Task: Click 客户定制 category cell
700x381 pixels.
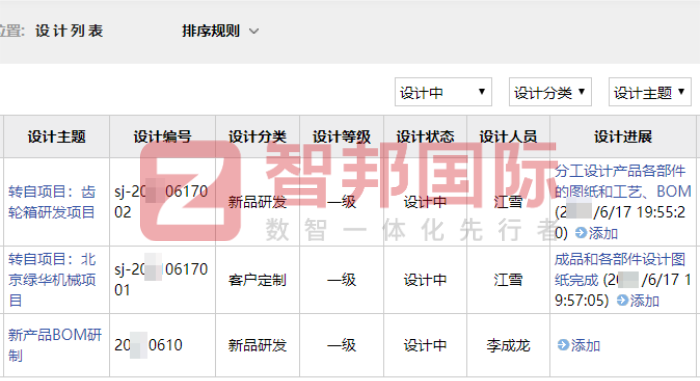Action: tap(257, 280)
